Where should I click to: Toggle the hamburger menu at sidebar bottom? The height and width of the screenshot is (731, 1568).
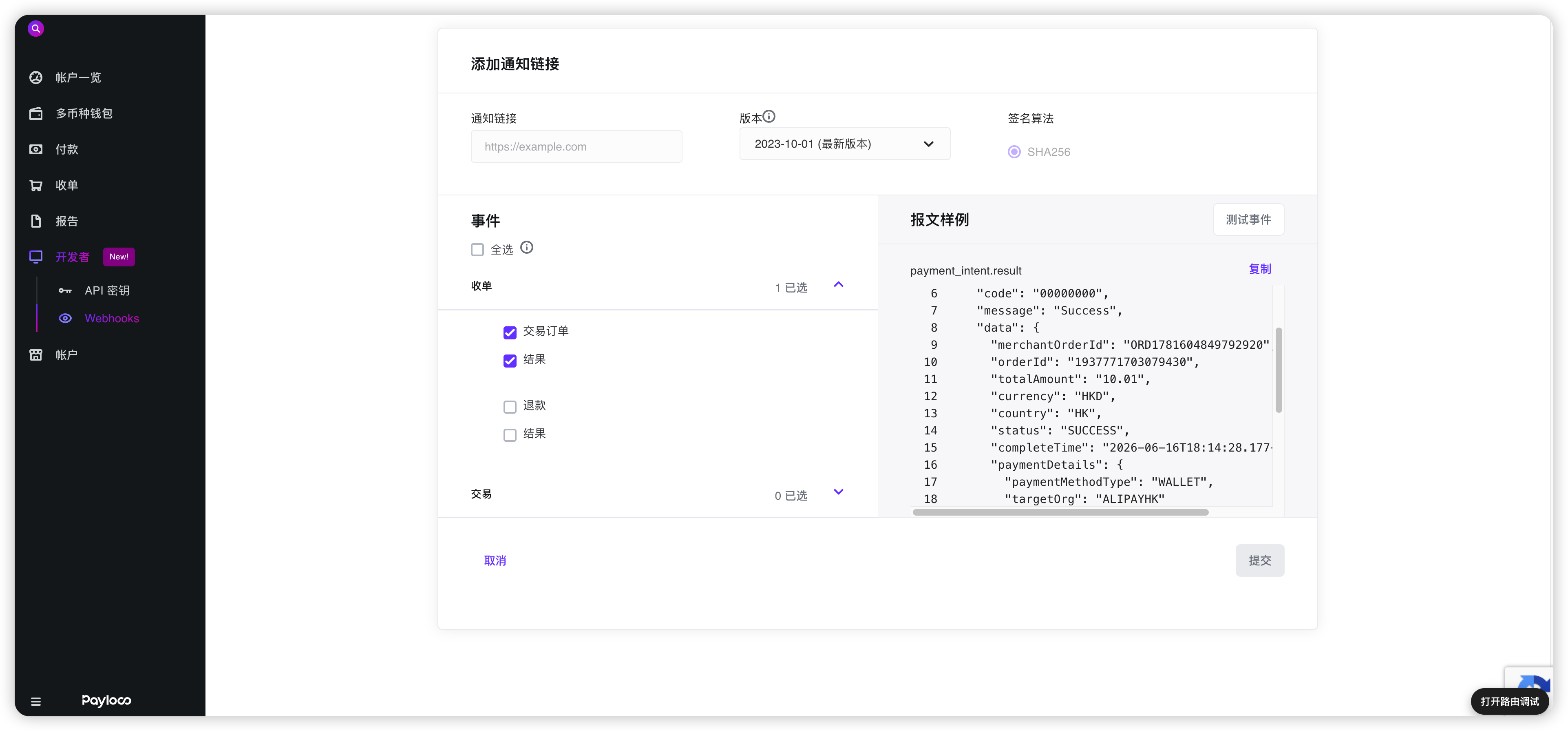point(36,702)
